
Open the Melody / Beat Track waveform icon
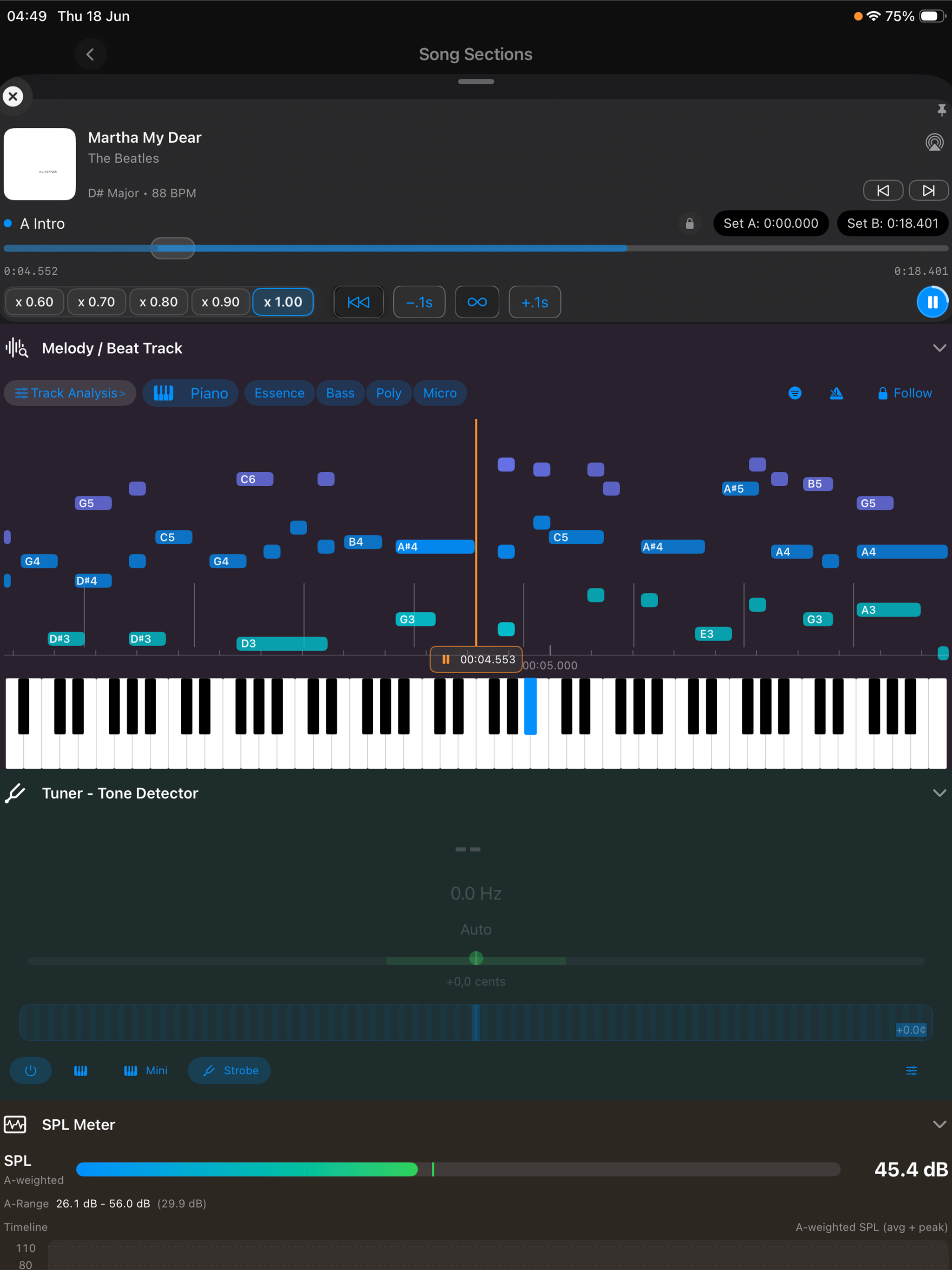click(x=17, y=348)
